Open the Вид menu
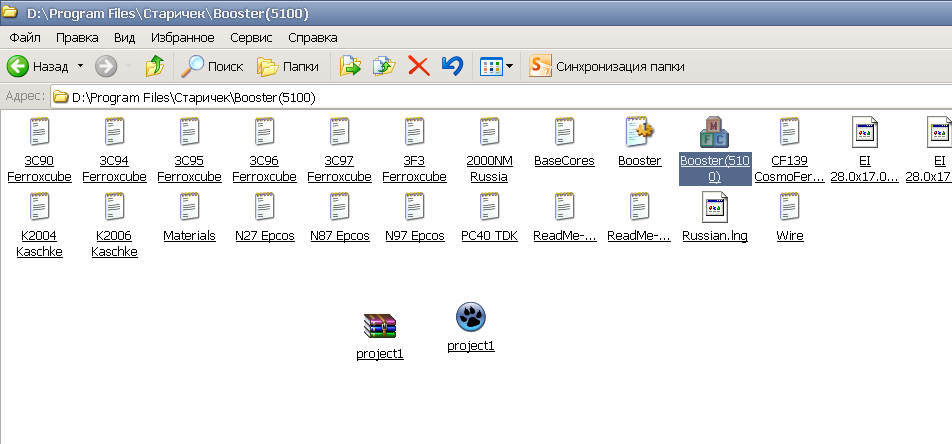This screenshot has height=444, width=952. 124,38
